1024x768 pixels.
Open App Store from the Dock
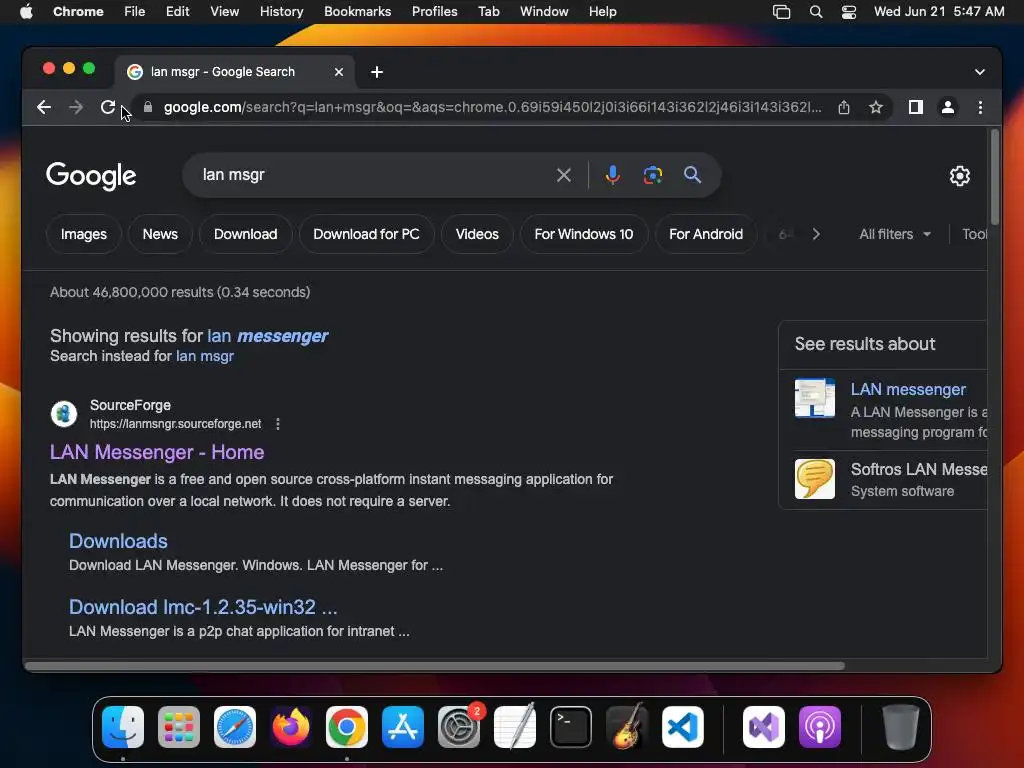tap(402, 726)
